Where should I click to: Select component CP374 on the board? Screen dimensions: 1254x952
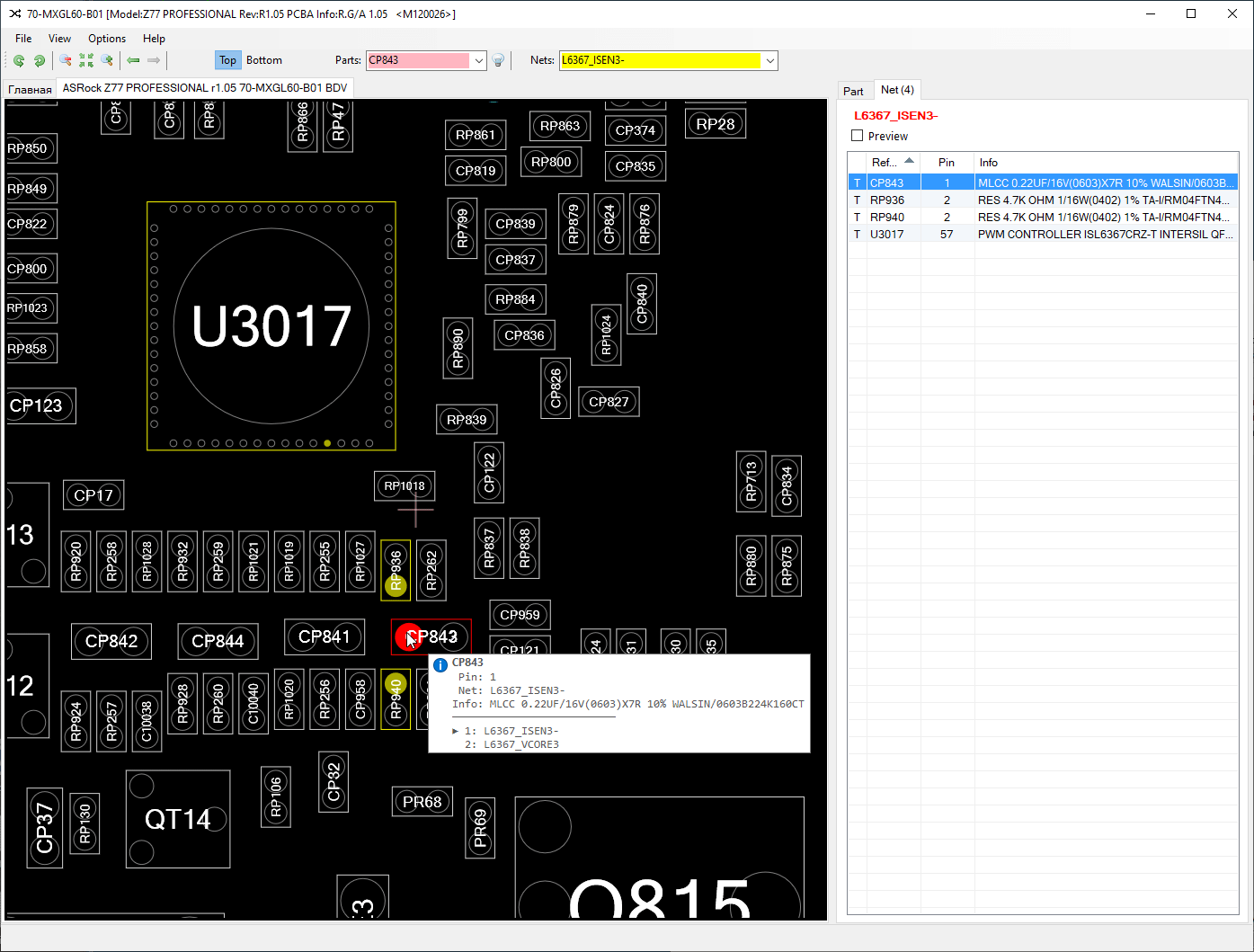636,130
